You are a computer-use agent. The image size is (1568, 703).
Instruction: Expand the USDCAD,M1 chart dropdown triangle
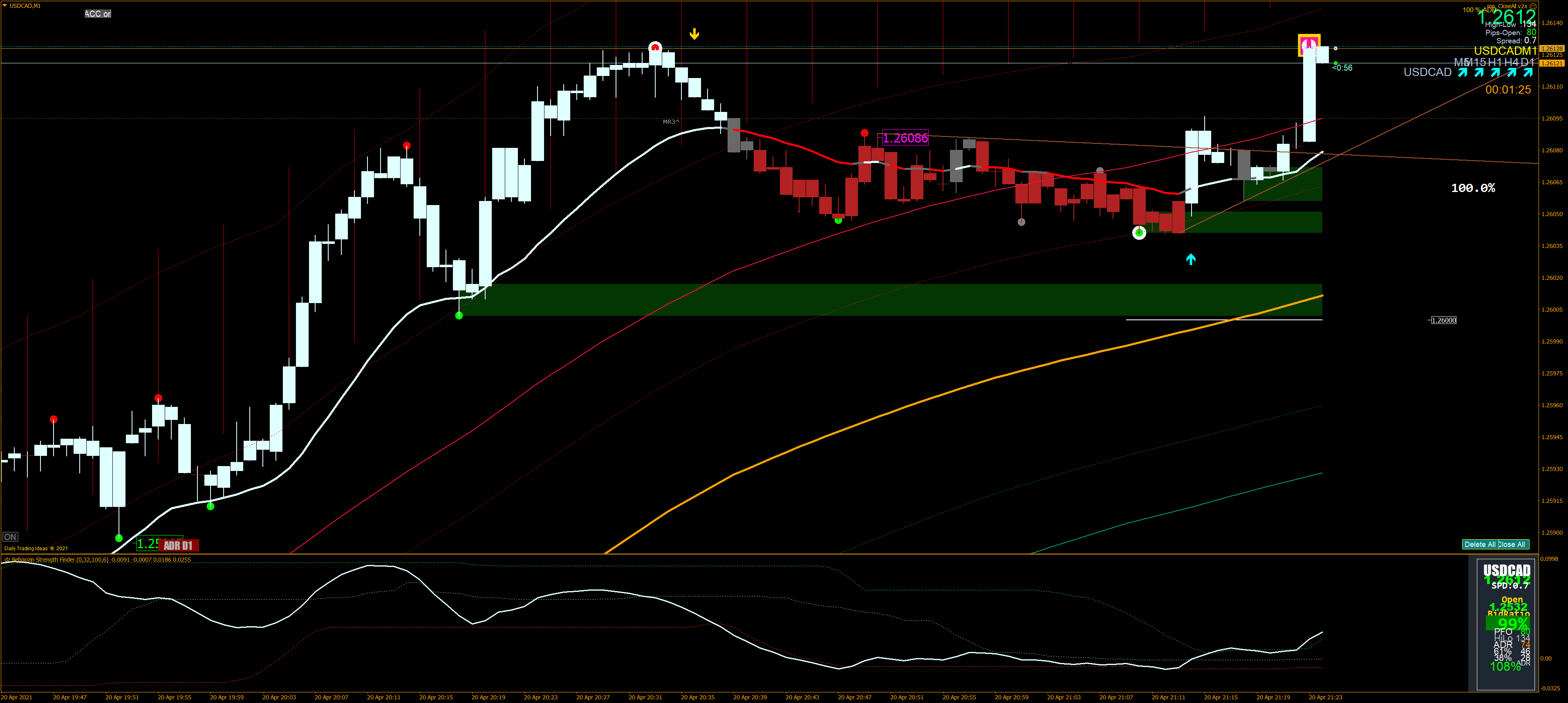pyautogui.click(x=5, y=5)
